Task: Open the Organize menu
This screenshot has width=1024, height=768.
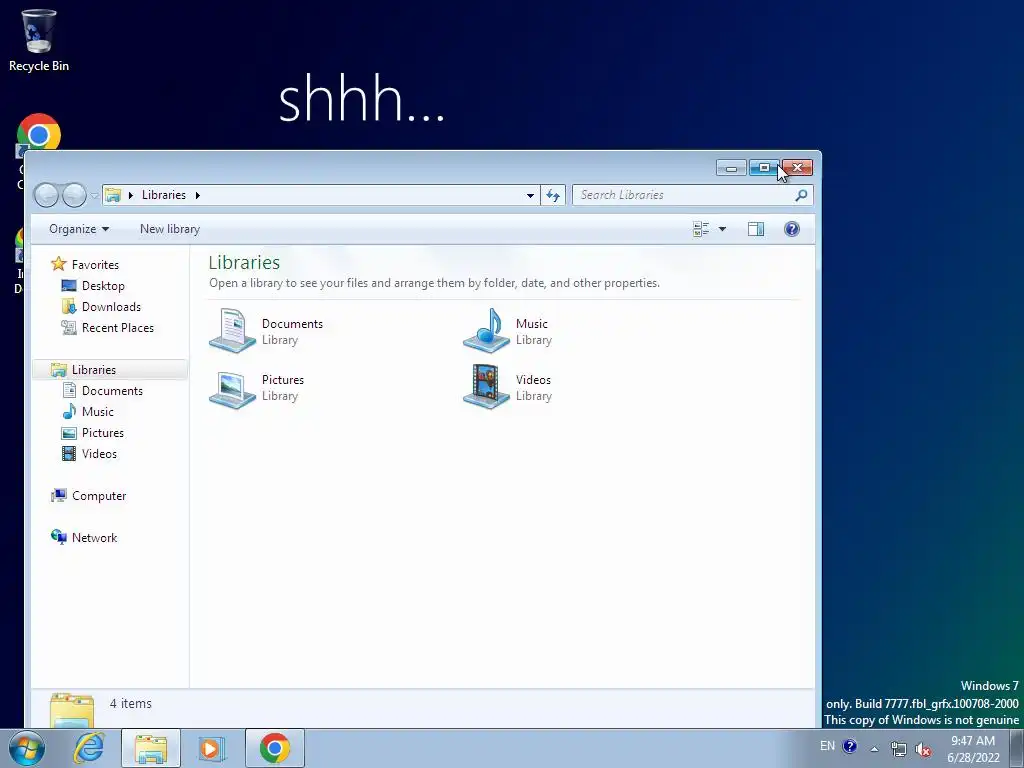Action: coord(79,229)
